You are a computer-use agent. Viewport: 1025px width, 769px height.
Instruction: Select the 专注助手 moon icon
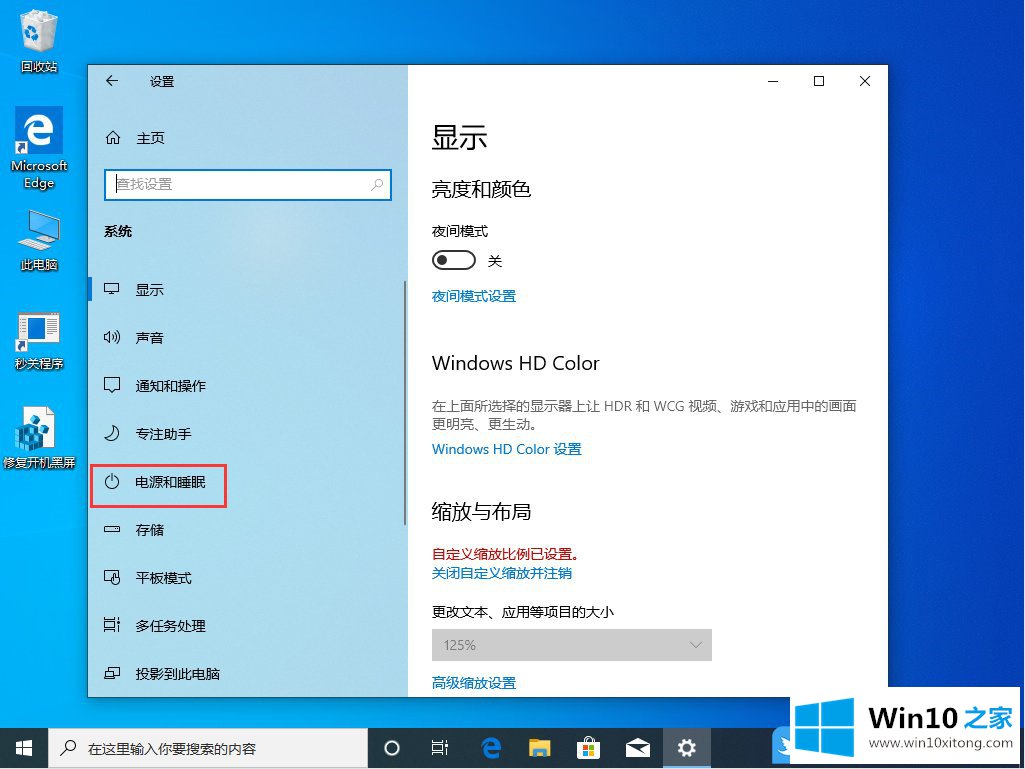[x=112, y=434]
